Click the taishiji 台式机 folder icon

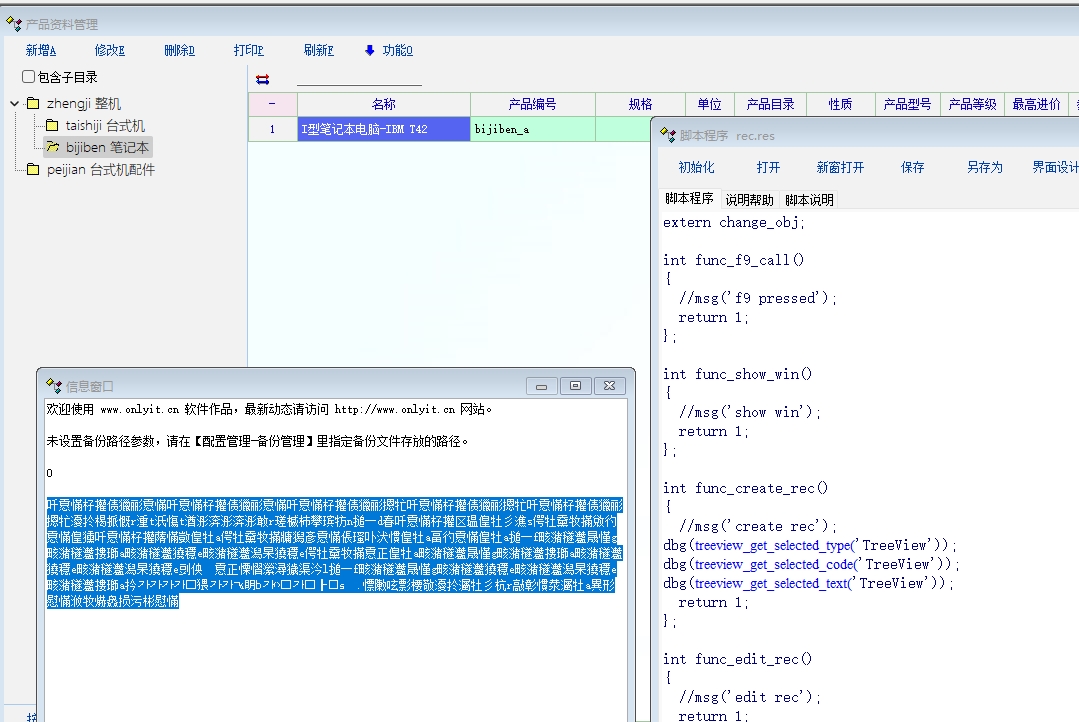pos(52,126)
